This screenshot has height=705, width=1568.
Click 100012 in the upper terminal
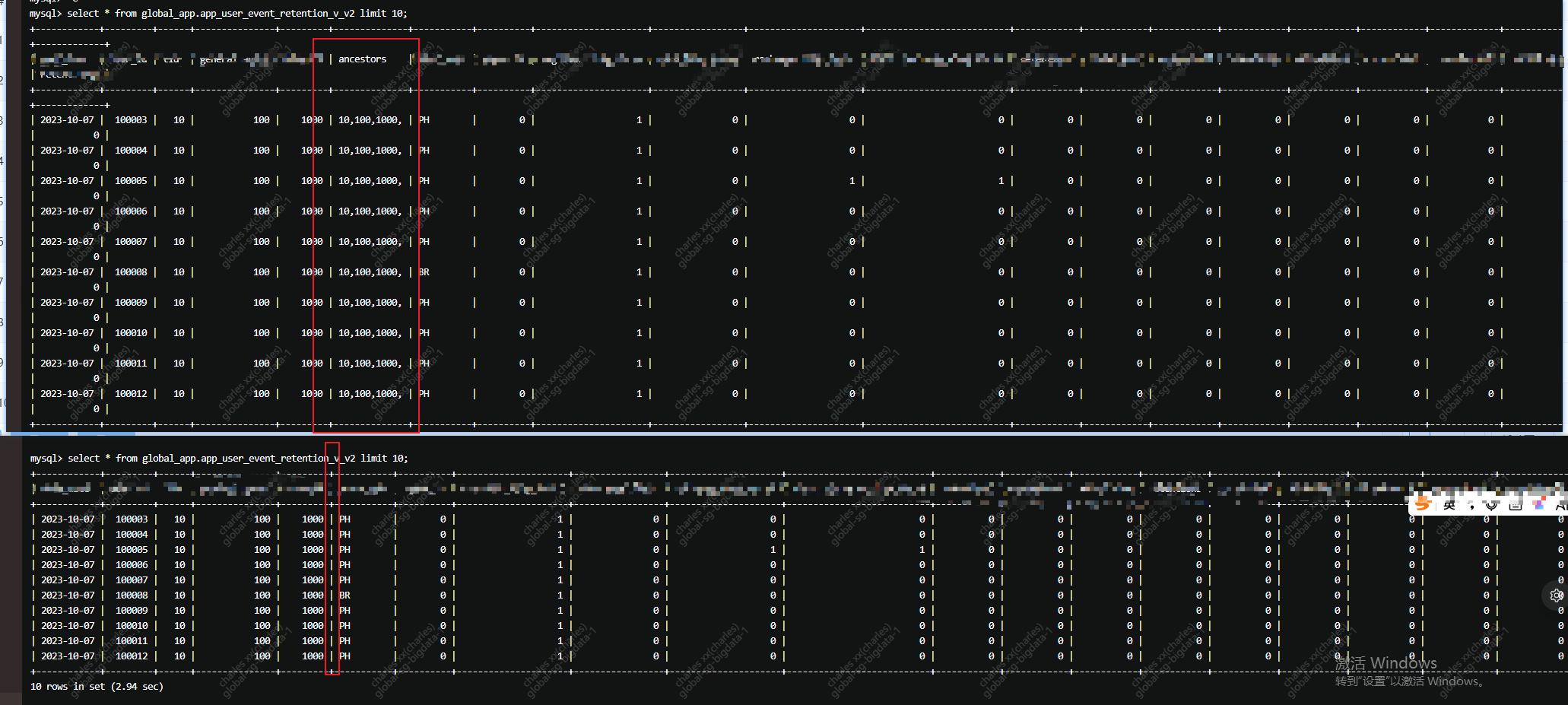pos(131,393)
